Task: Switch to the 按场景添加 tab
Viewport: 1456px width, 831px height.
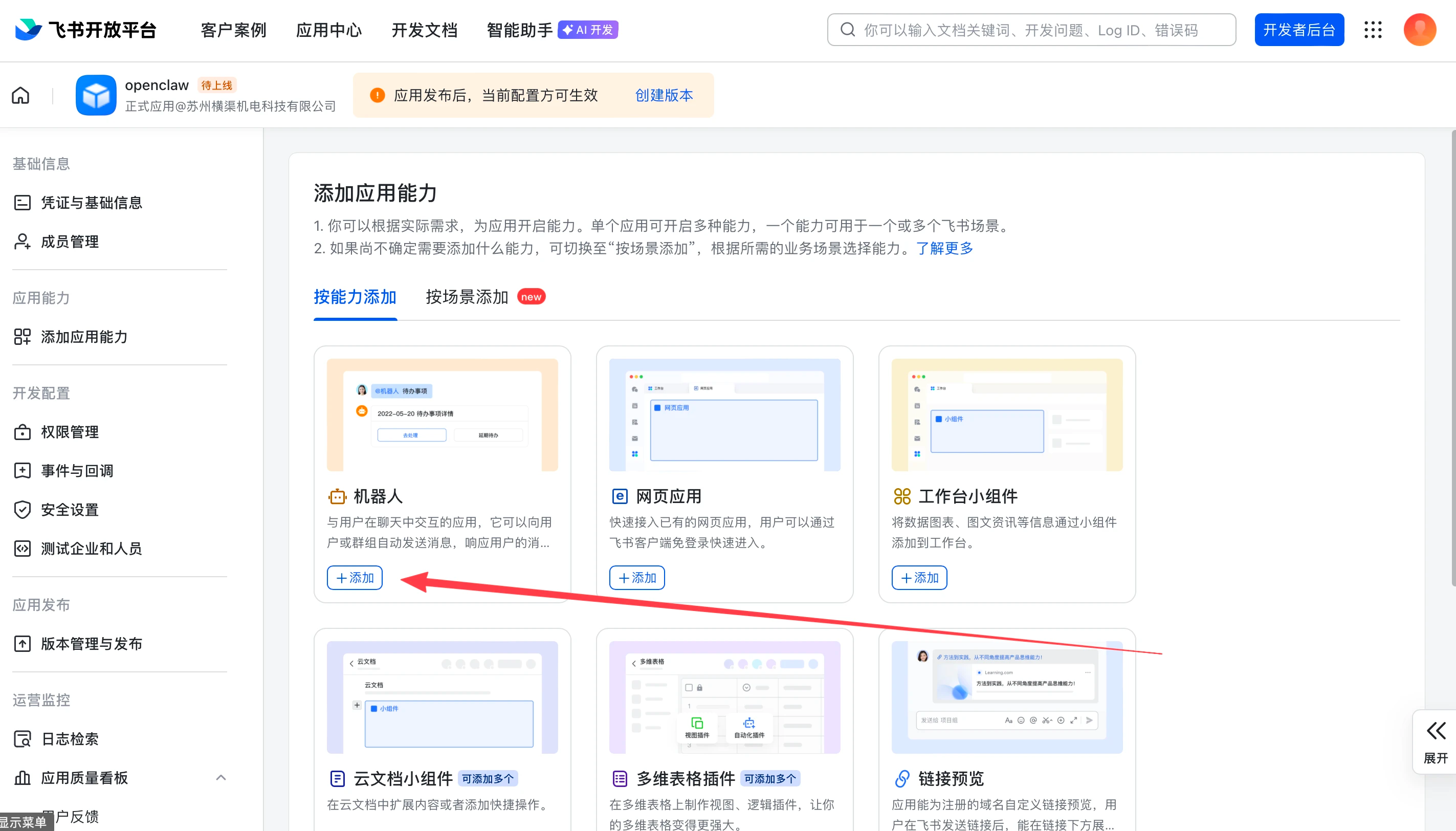Action: 467,297
